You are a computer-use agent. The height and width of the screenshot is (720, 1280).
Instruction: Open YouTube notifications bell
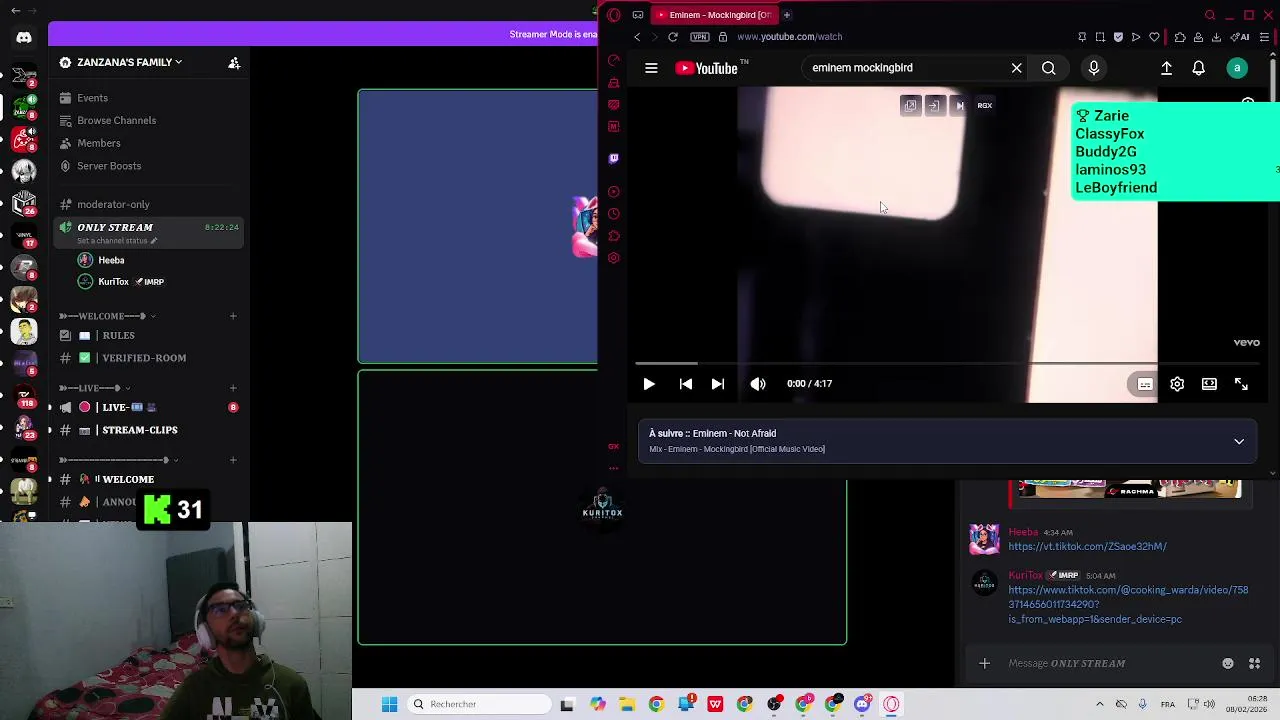tap(1198, 68)
